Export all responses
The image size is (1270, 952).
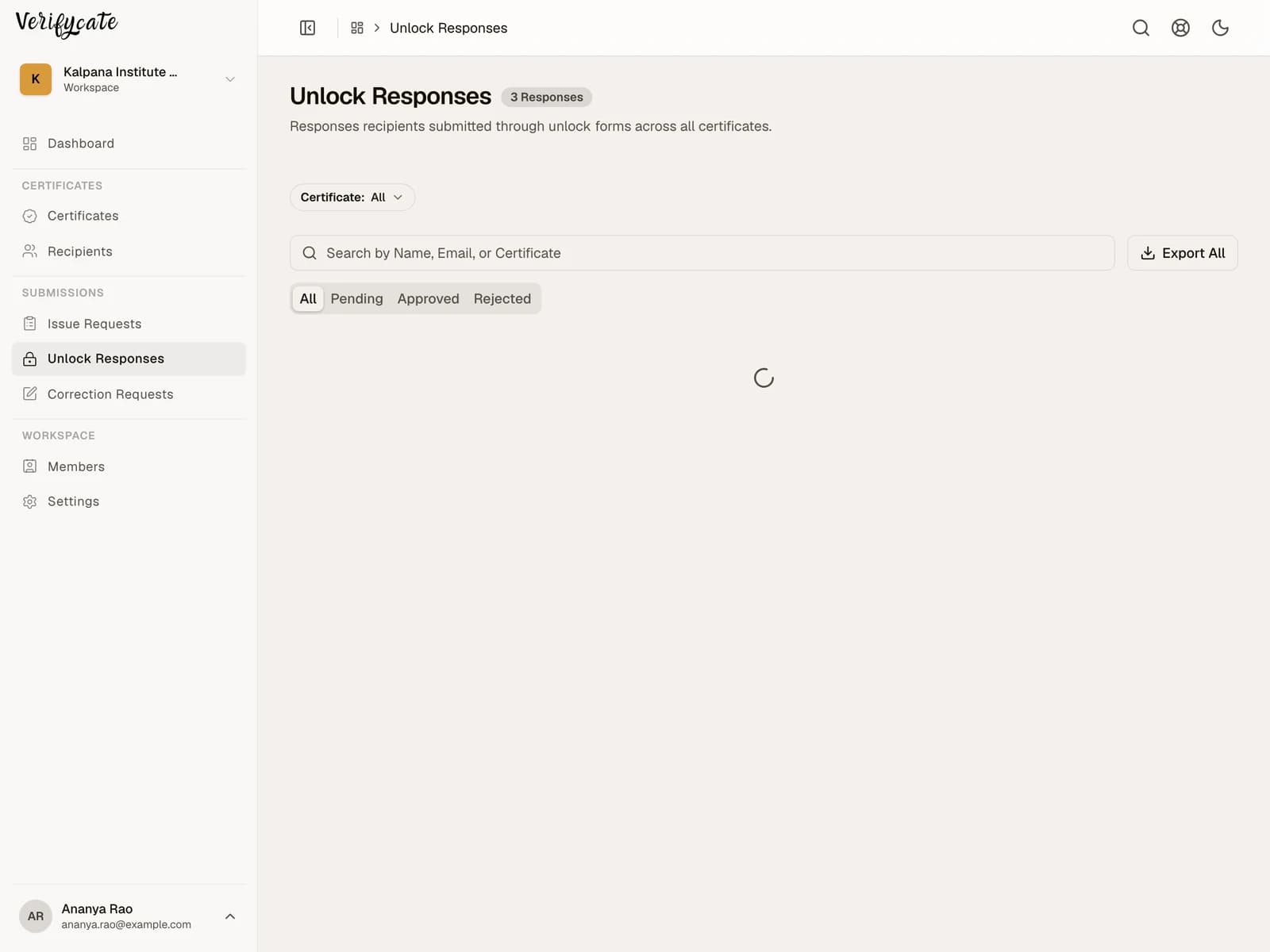[1183, 253]
